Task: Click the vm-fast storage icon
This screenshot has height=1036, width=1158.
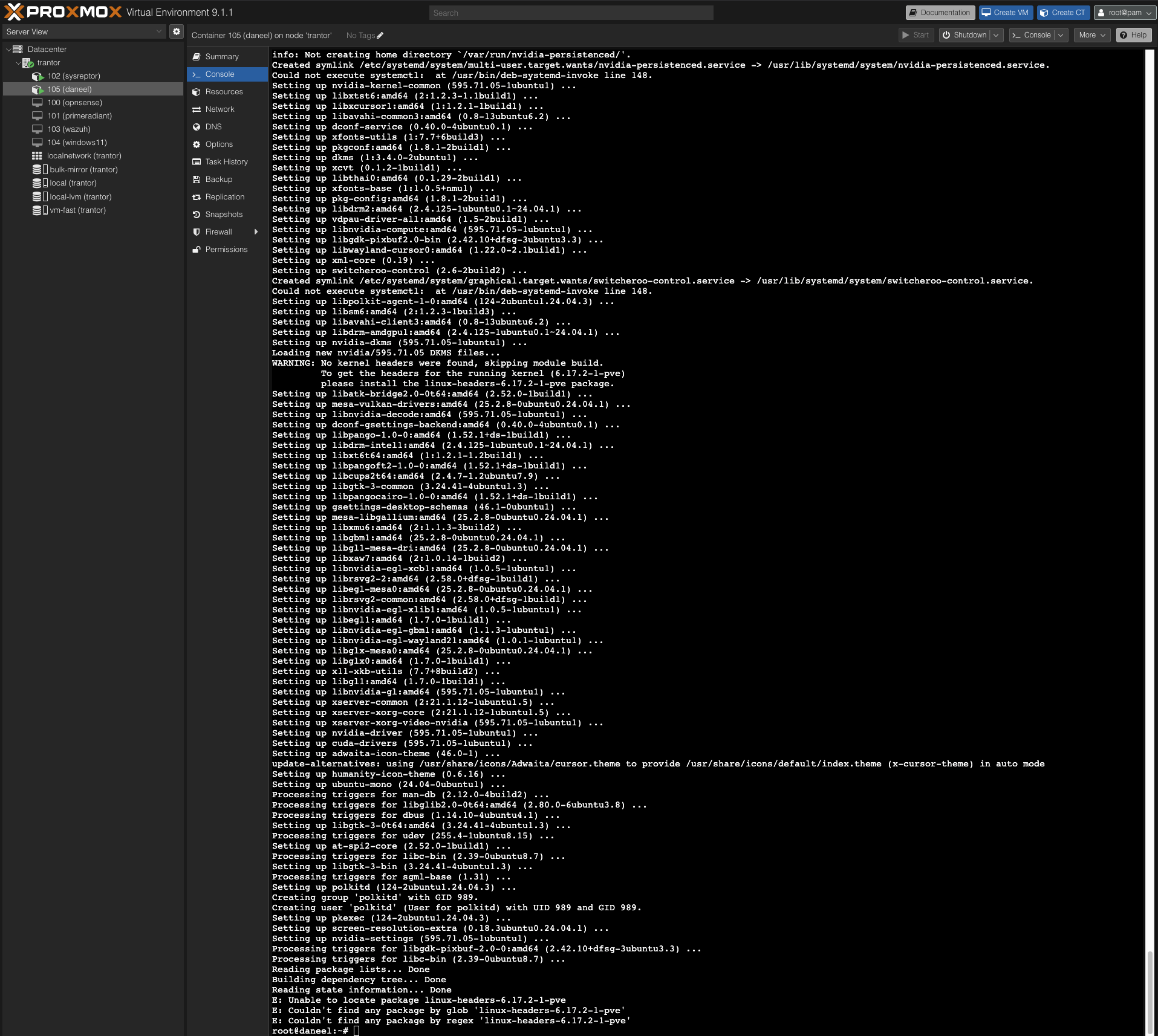Action: coord(40,210)
